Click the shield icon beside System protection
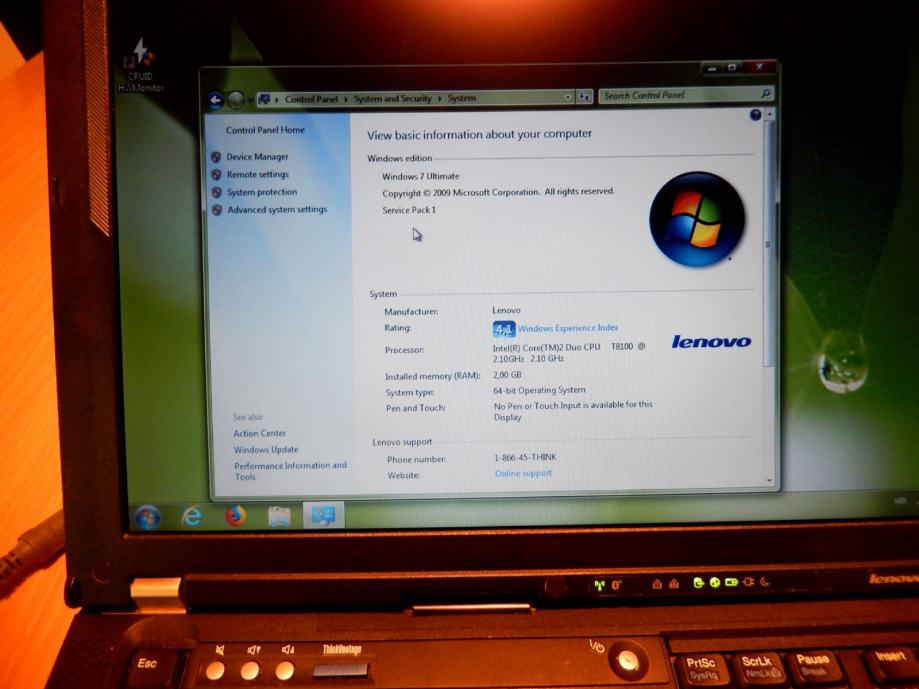Screen dimensions: 919x689 tap(217, 192)
